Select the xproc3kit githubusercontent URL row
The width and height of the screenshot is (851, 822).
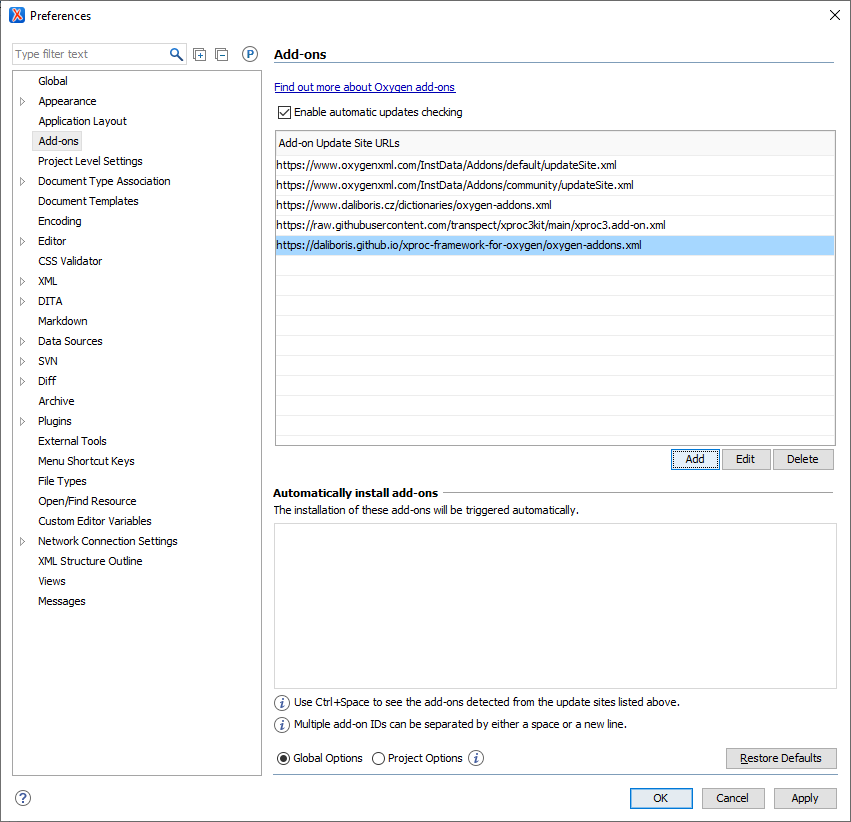[555, 225]
